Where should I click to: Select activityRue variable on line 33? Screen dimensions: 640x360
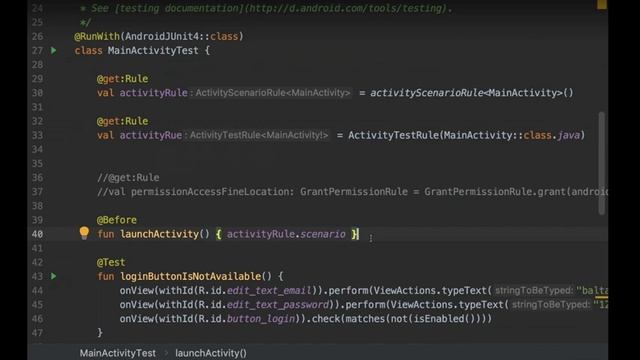[151, 136]
